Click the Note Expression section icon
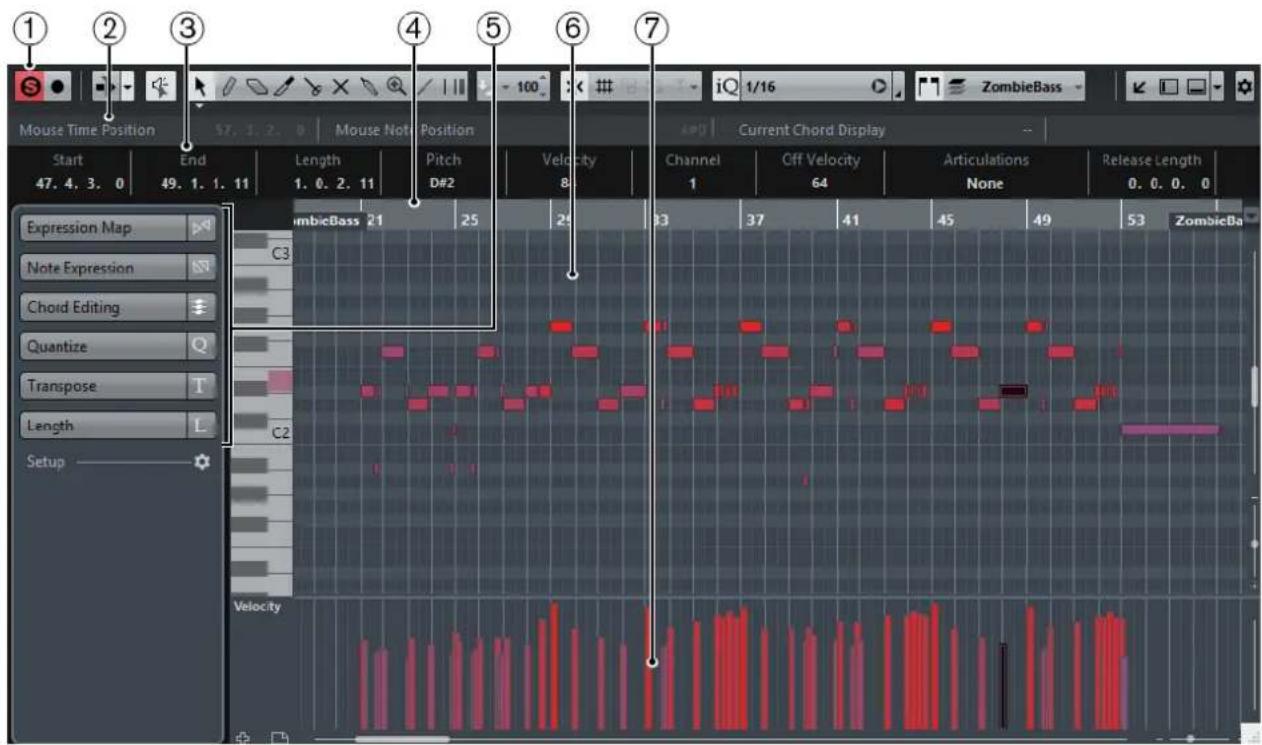 pos(202,268)
